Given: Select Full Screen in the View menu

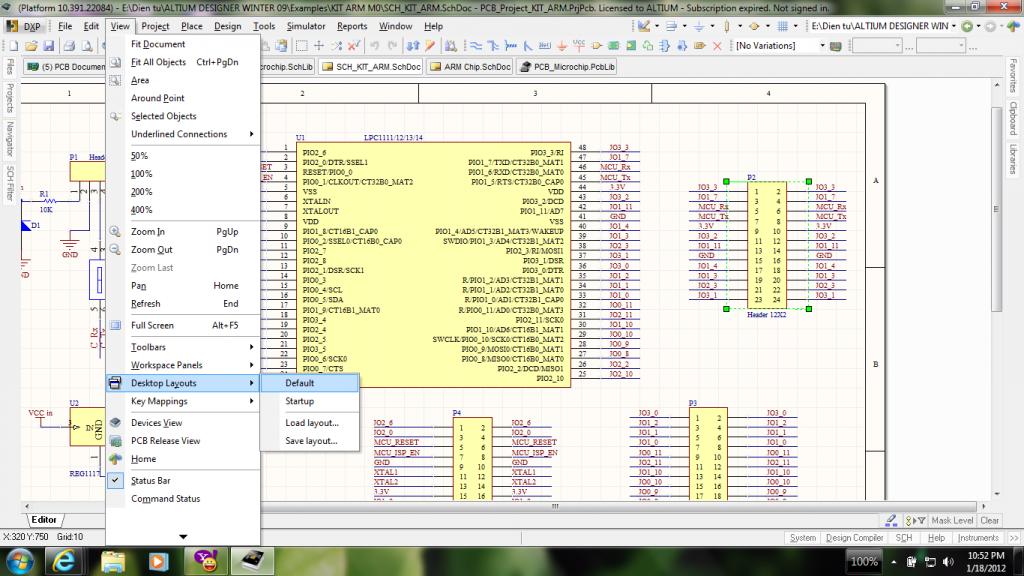Looking at the screenshot, I should (152, 325).
